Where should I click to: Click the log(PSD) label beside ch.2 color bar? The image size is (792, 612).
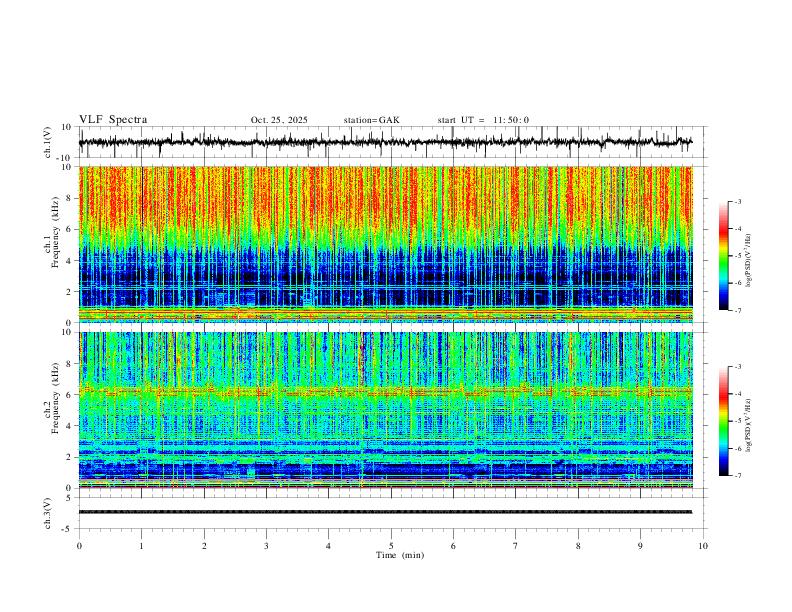(x=749, y=426)
